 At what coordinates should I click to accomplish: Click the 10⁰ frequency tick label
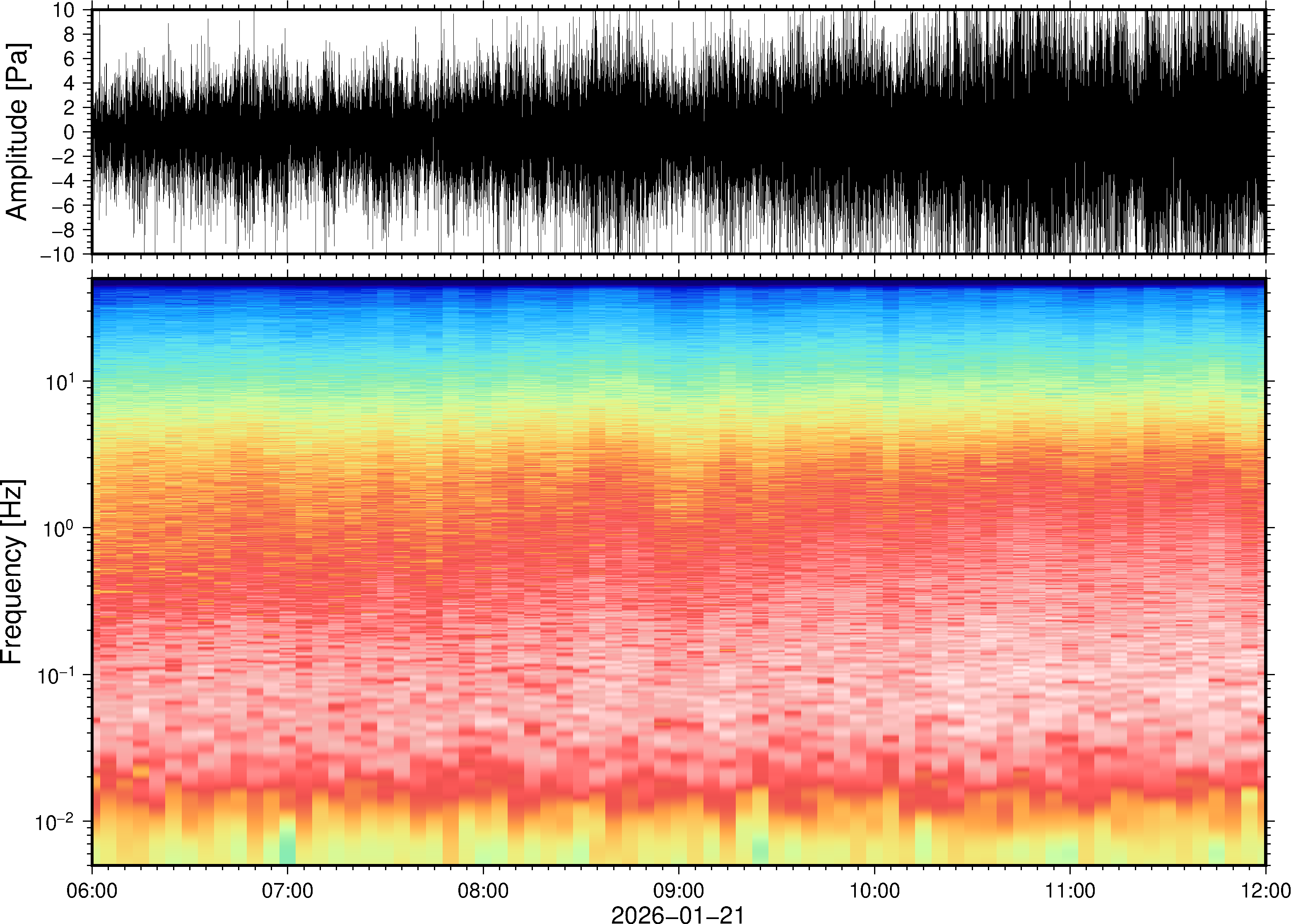tap(59, 529)
